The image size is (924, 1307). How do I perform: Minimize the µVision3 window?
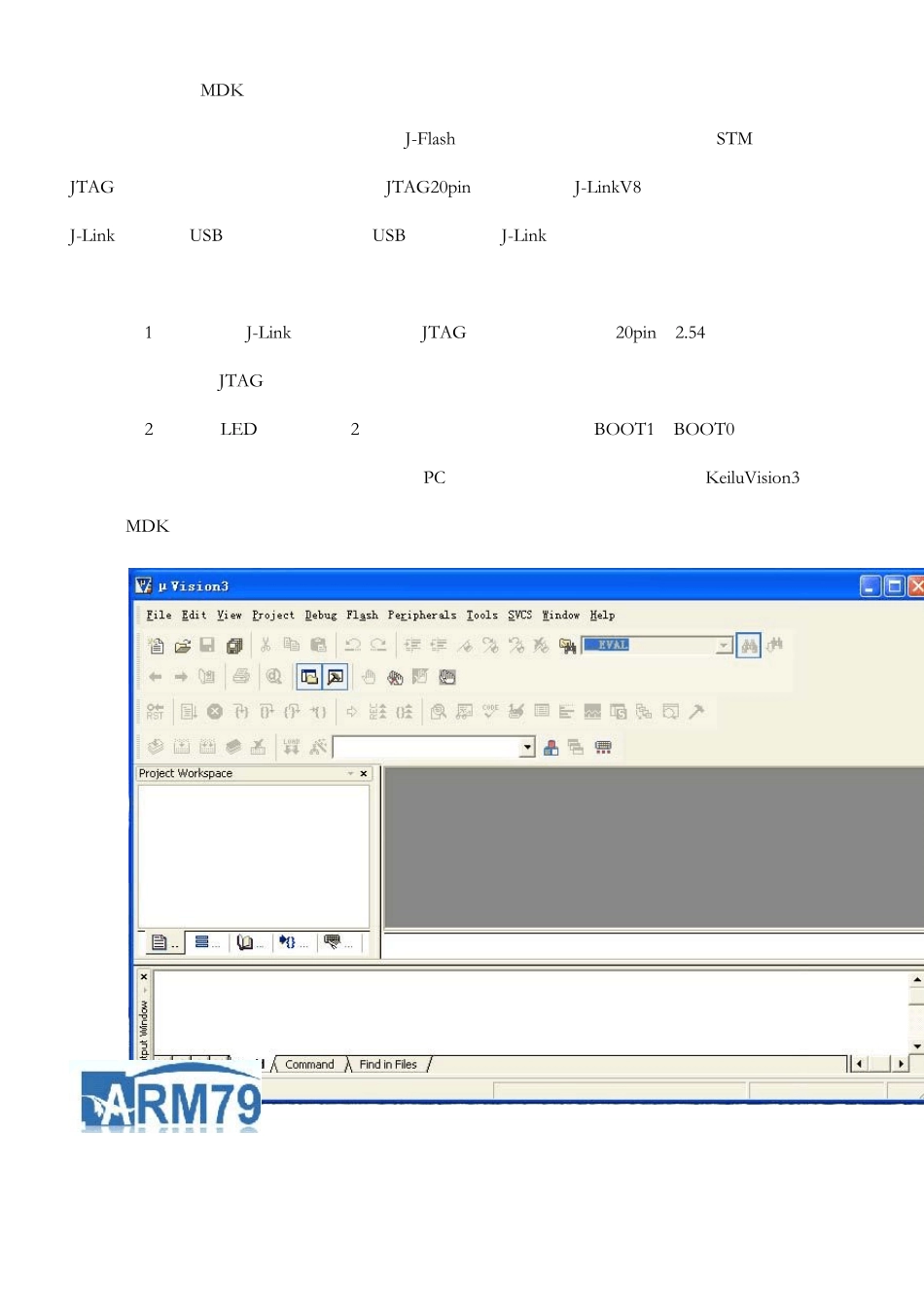click(x=871, y=586)
